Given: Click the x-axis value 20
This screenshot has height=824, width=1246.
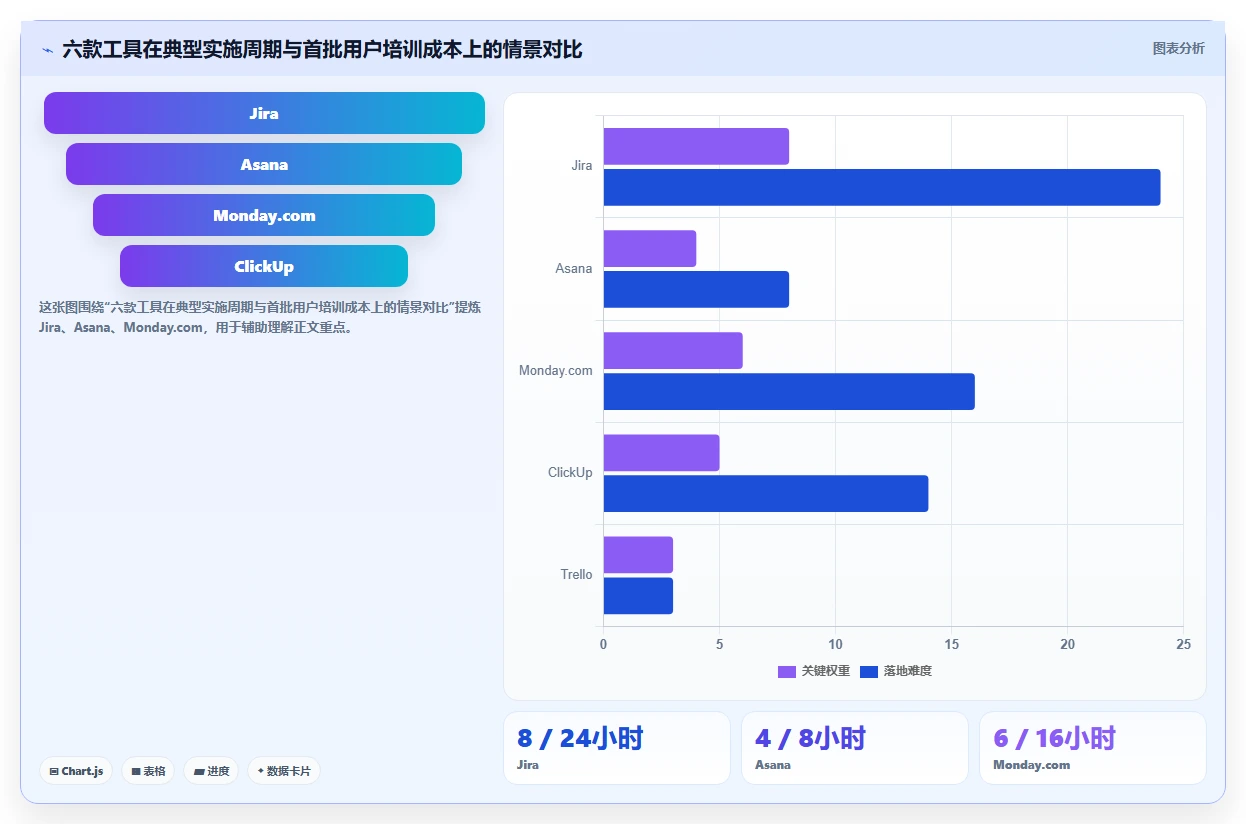Looking at the screenshot, I should [1068, 644].
